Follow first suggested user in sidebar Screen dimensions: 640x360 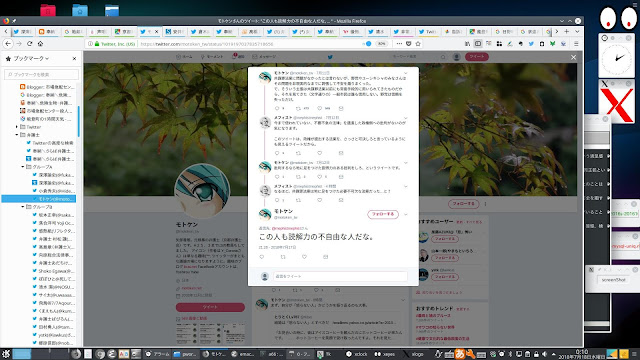(444, 239)
